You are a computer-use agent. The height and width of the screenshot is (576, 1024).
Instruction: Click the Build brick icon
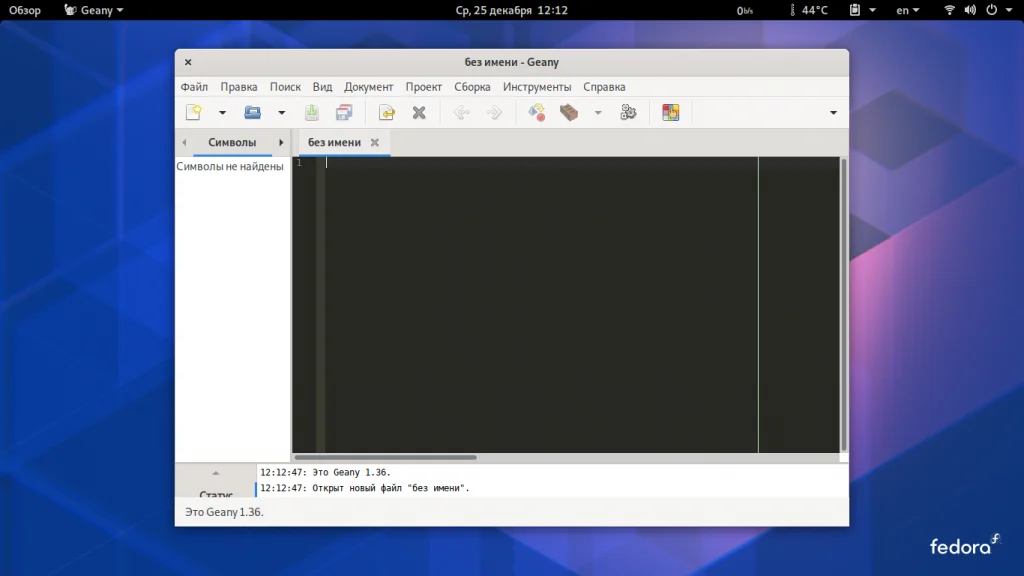click(569, 113)
